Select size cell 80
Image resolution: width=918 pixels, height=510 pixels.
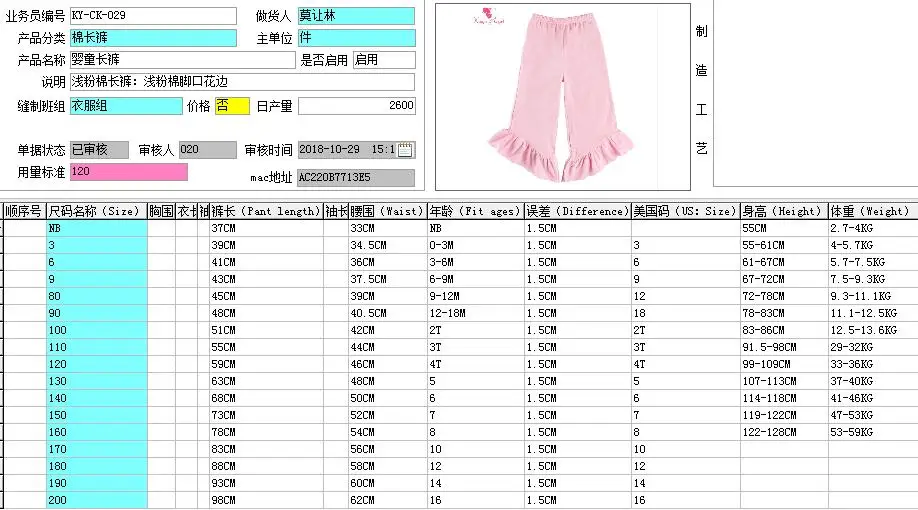97,296
